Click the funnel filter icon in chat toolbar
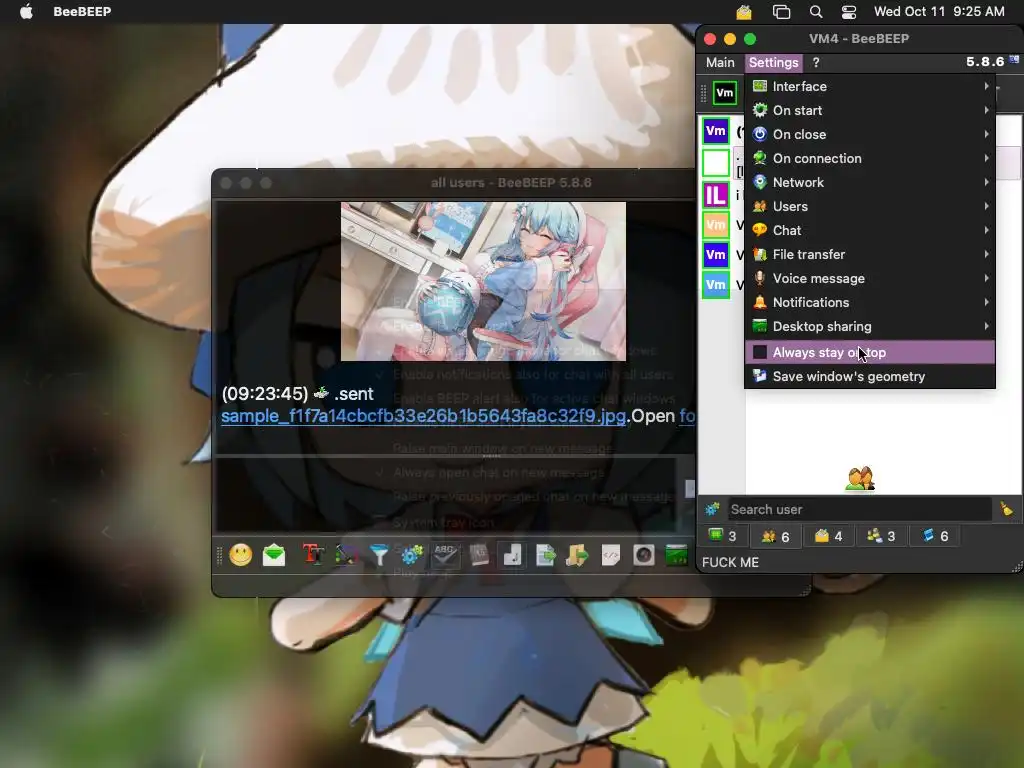The height and width of the screenshot is (768, 1024). click(x=379, y=555)
